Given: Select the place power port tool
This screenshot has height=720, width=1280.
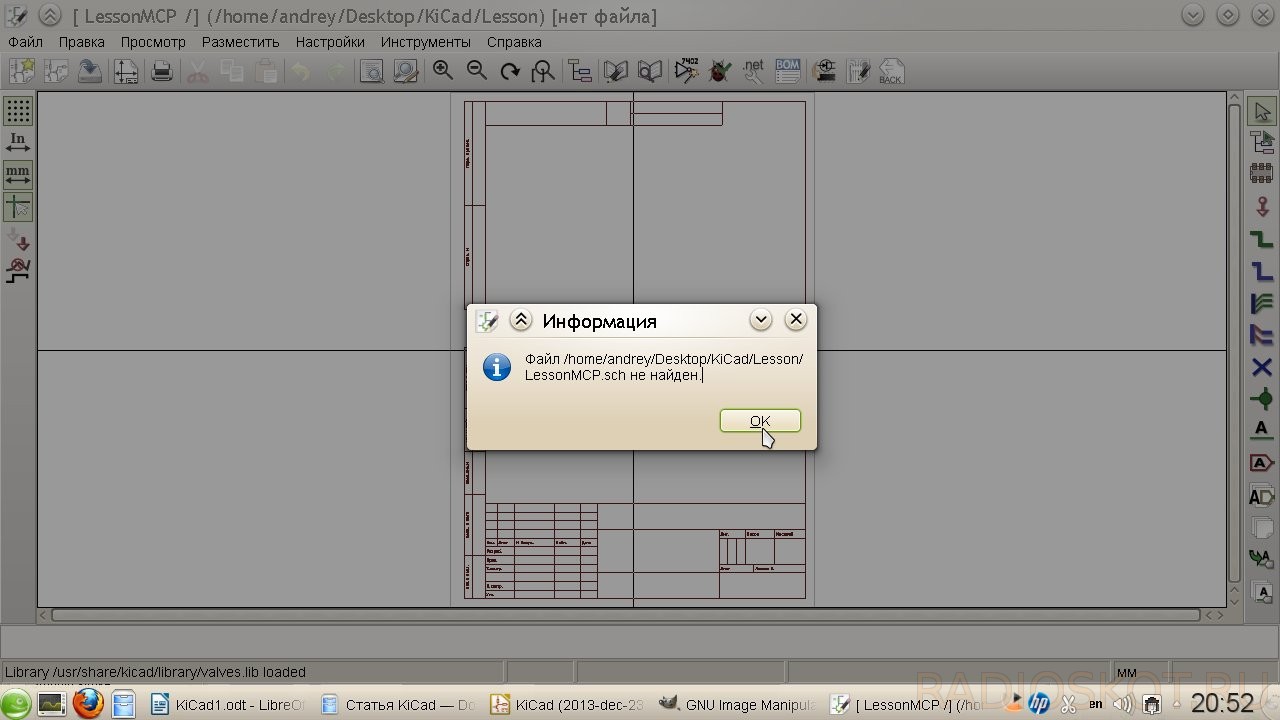Looking at the screenshot, I should click(x=1261, y=207).
